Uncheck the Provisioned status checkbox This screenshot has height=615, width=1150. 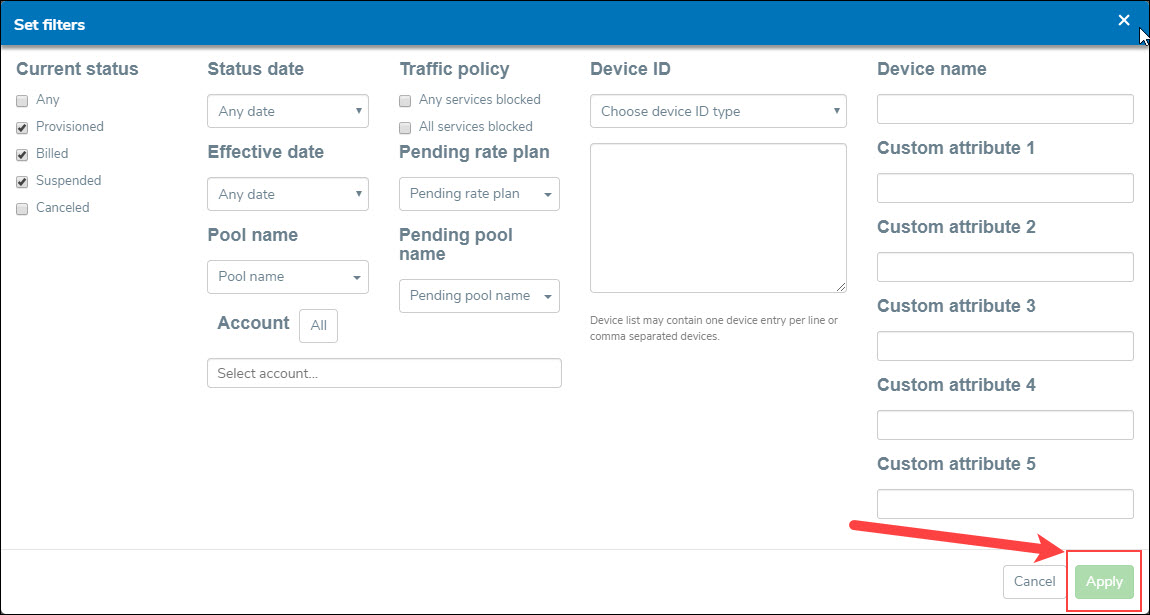pyautogui.click(x=22, y=128)
